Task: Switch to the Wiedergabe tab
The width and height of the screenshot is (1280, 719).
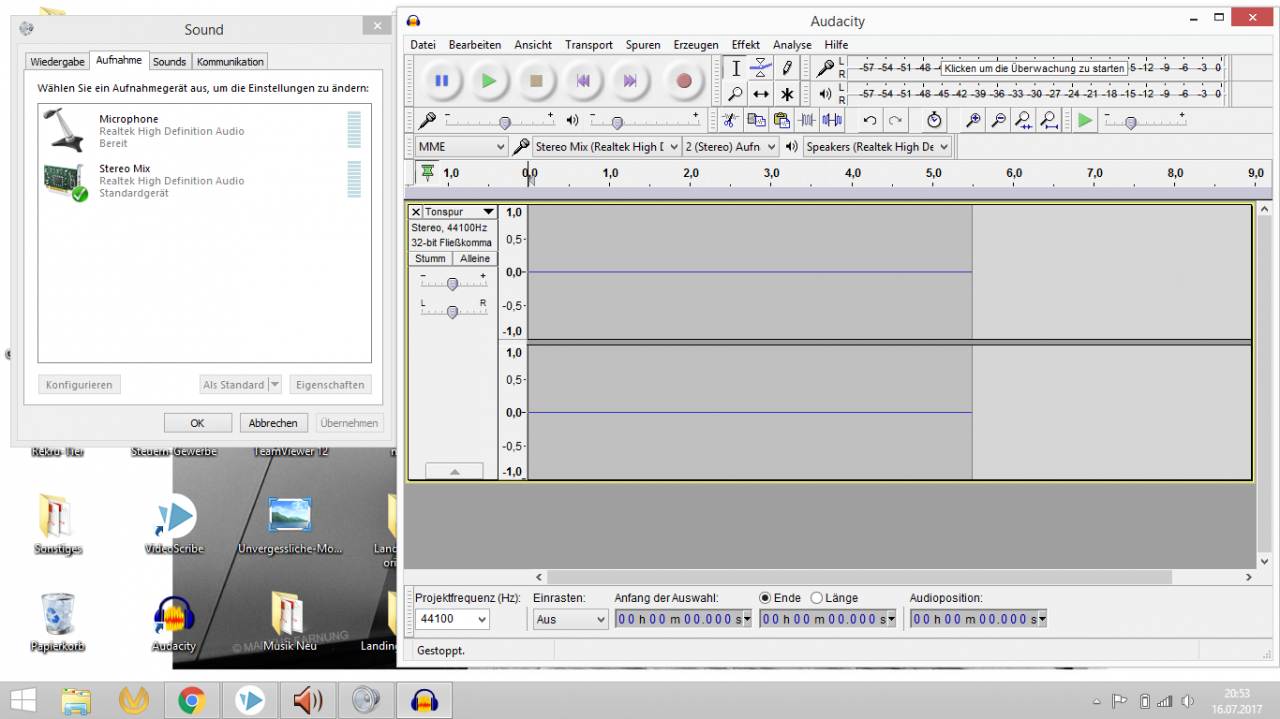Action: click(x=58, y=62)
